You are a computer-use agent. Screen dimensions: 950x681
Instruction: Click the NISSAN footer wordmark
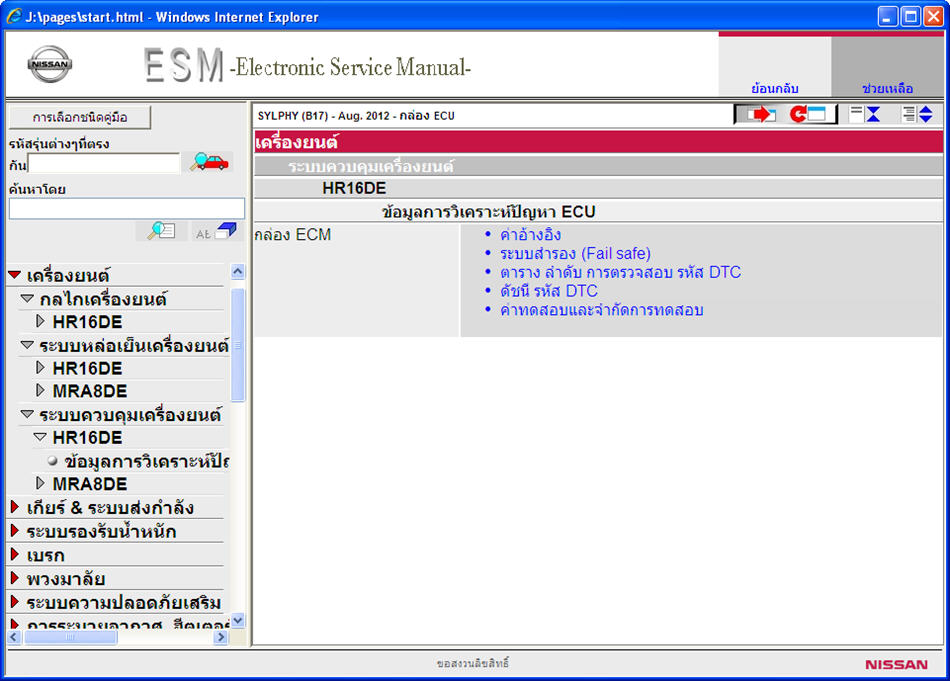896,665
